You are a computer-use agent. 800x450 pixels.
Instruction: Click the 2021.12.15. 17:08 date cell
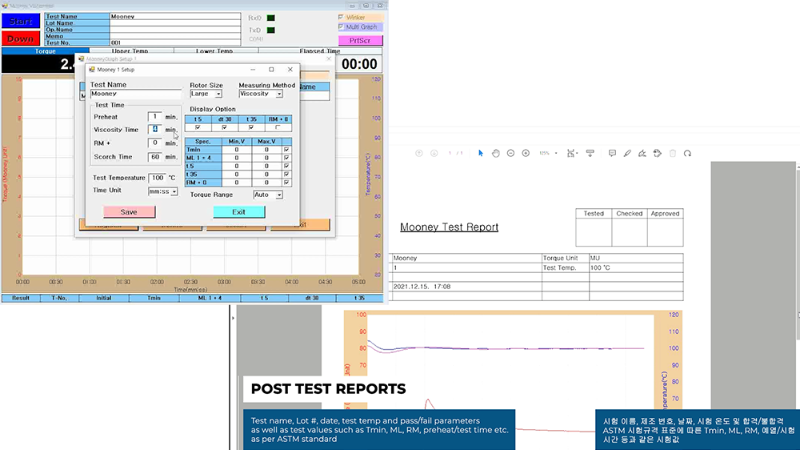466,287
